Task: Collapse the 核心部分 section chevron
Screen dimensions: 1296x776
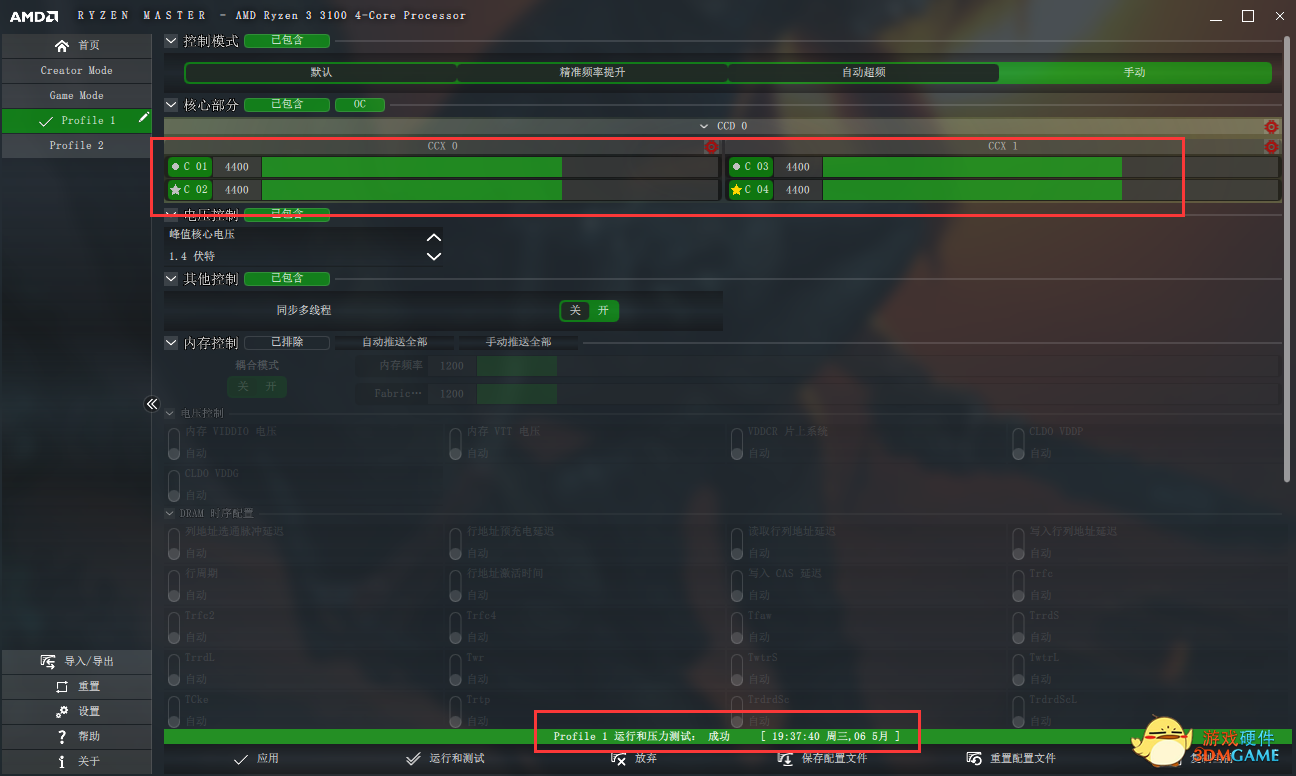Action: coord(171,105)
